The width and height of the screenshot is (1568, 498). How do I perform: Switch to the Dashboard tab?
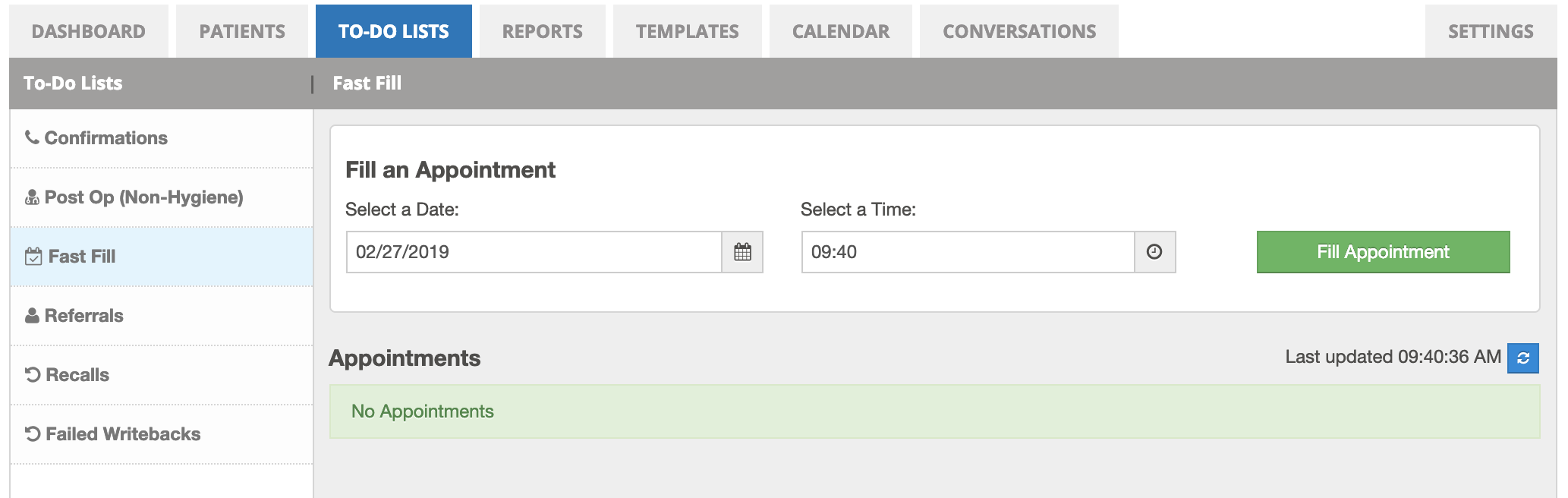pos(89,32)
